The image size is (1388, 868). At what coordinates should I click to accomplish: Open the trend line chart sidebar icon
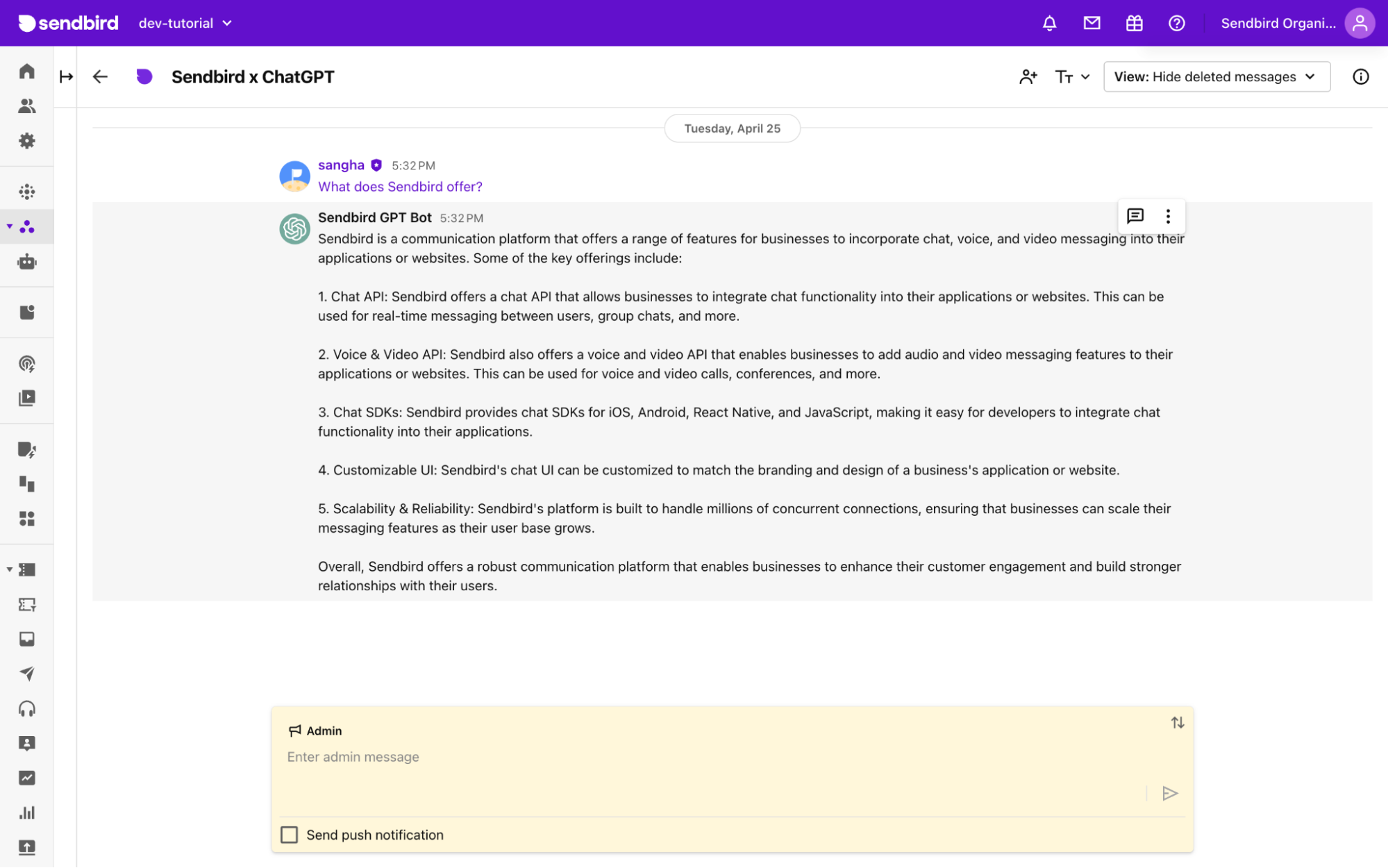tap(26, 778)
